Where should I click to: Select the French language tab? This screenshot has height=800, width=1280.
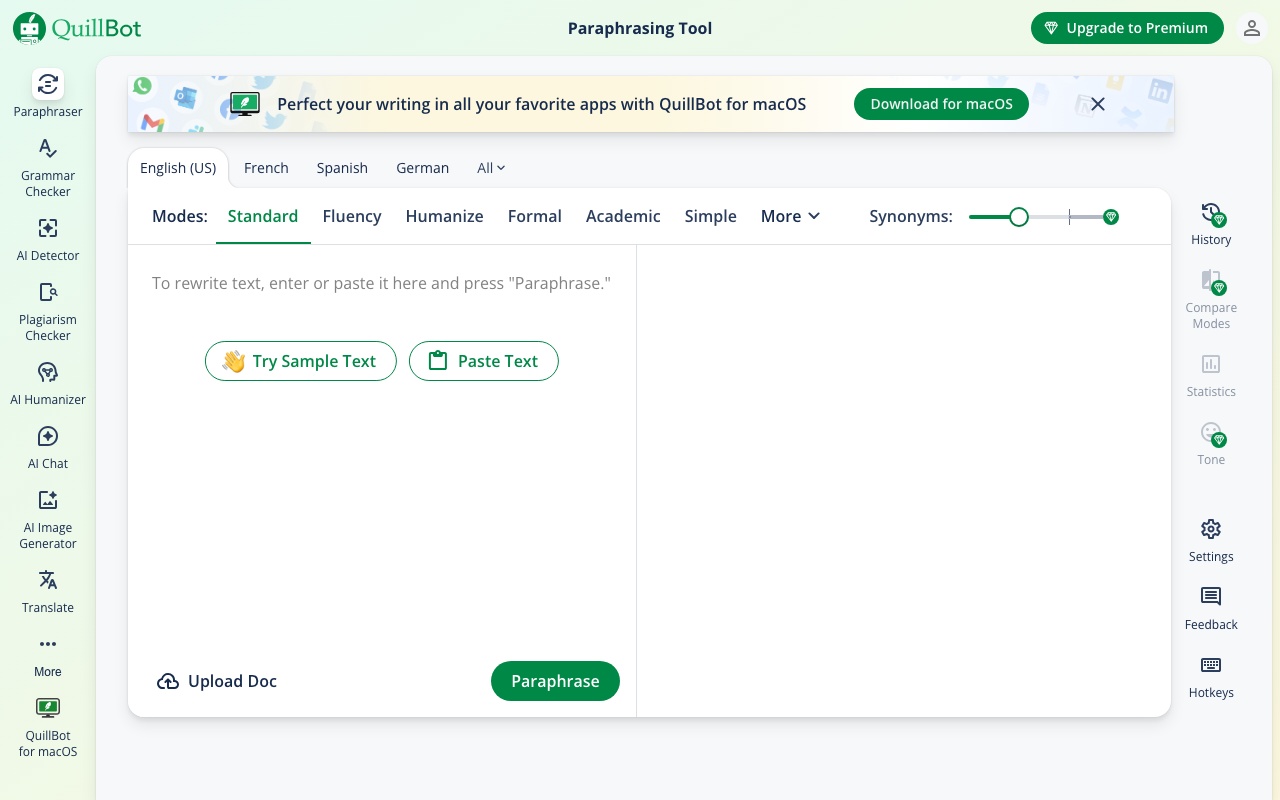click(x=266, y=168)
